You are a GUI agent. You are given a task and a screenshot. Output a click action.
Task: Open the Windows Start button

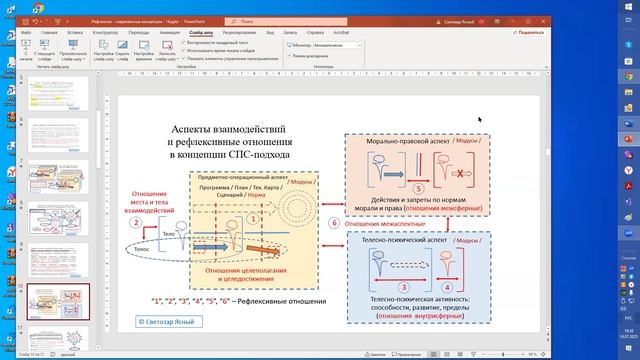tap(629, 7)
